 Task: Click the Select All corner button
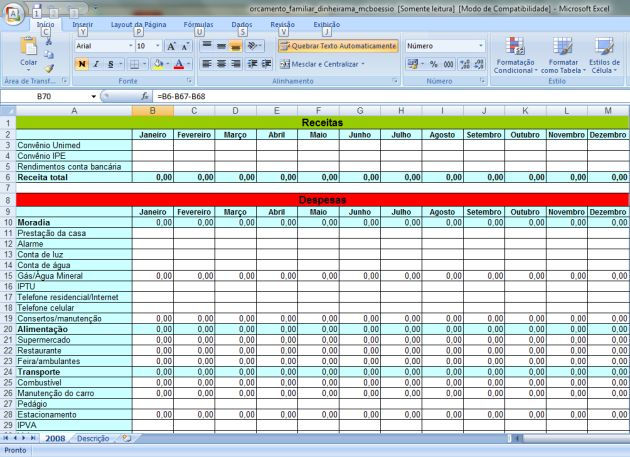tap(8, 111)
